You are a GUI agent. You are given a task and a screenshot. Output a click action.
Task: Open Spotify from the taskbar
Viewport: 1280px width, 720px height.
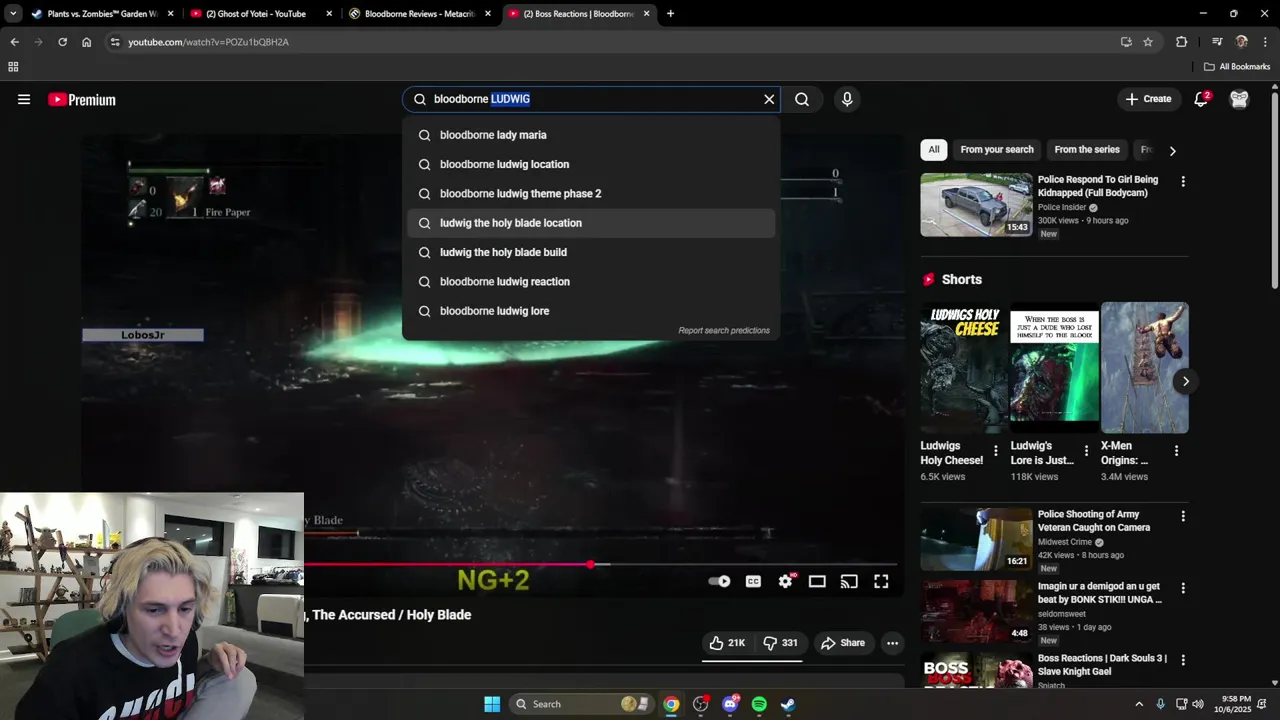click(759, 704)
